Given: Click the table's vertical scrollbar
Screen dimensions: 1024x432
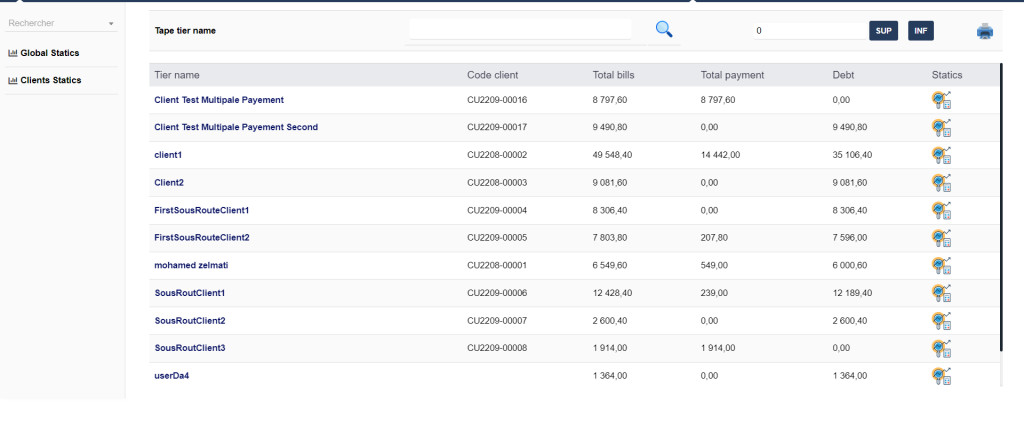Looking at the screenshot, I should pos(1001,200).
